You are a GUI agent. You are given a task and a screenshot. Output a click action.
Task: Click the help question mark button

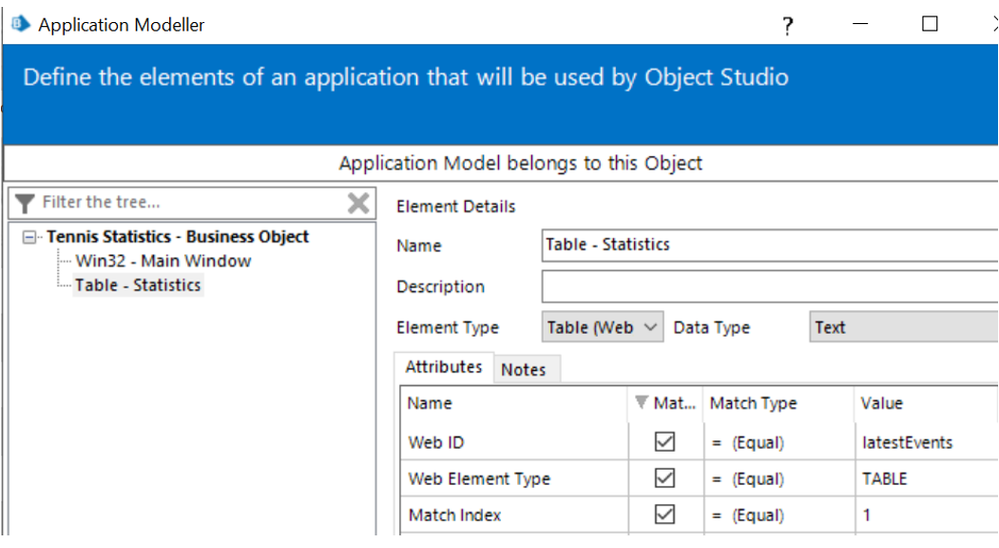click(x=788, y=26)
